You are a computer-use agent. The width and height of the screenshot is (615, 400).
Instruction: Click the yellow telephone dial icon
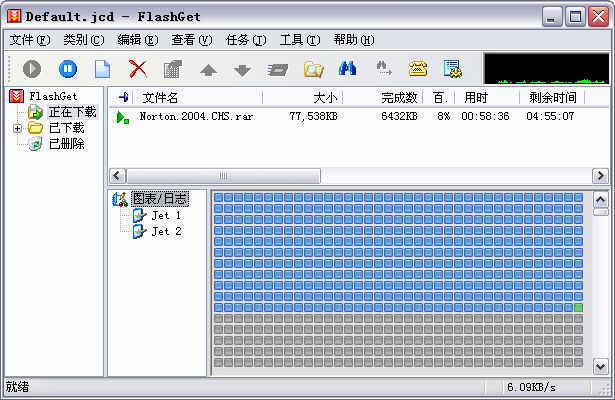pos(418,69)
